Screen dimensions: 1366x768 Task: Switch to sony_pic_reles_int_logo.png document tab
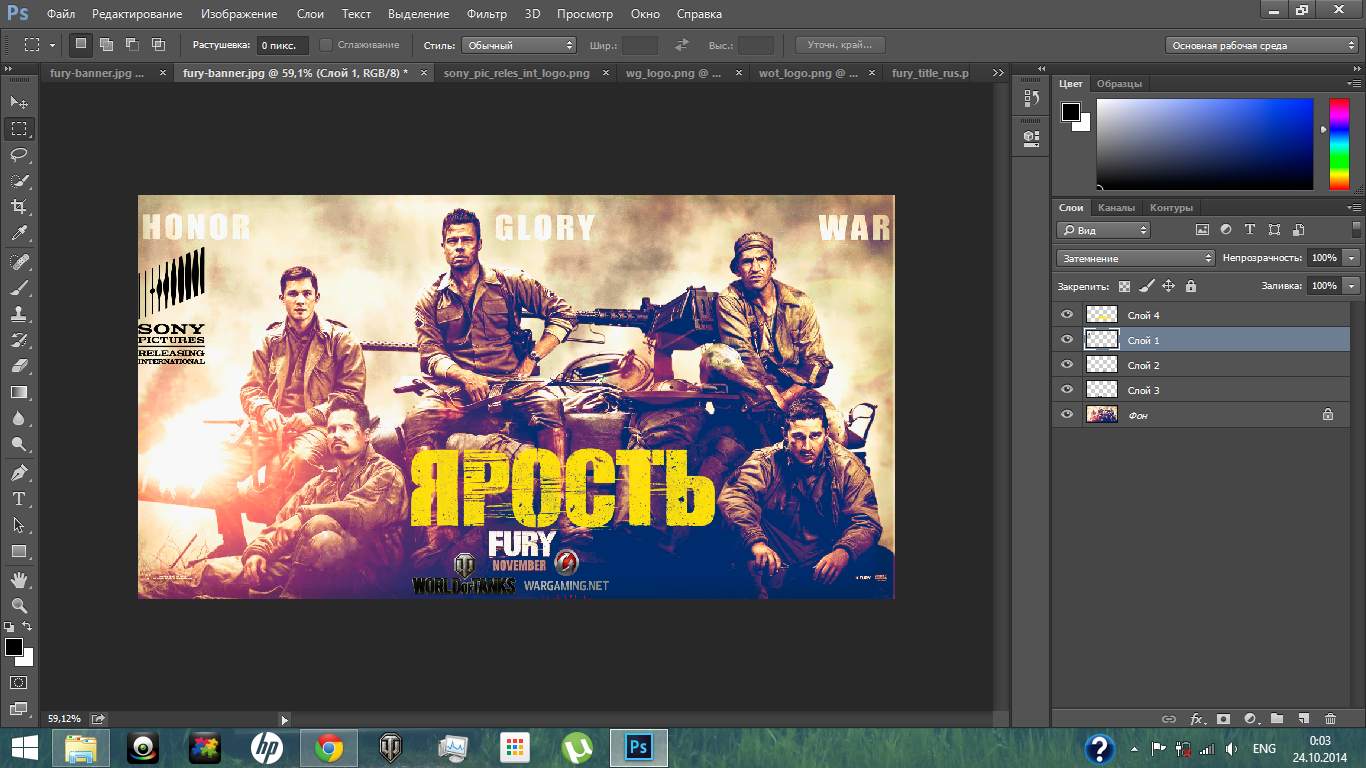pos(516,73)
